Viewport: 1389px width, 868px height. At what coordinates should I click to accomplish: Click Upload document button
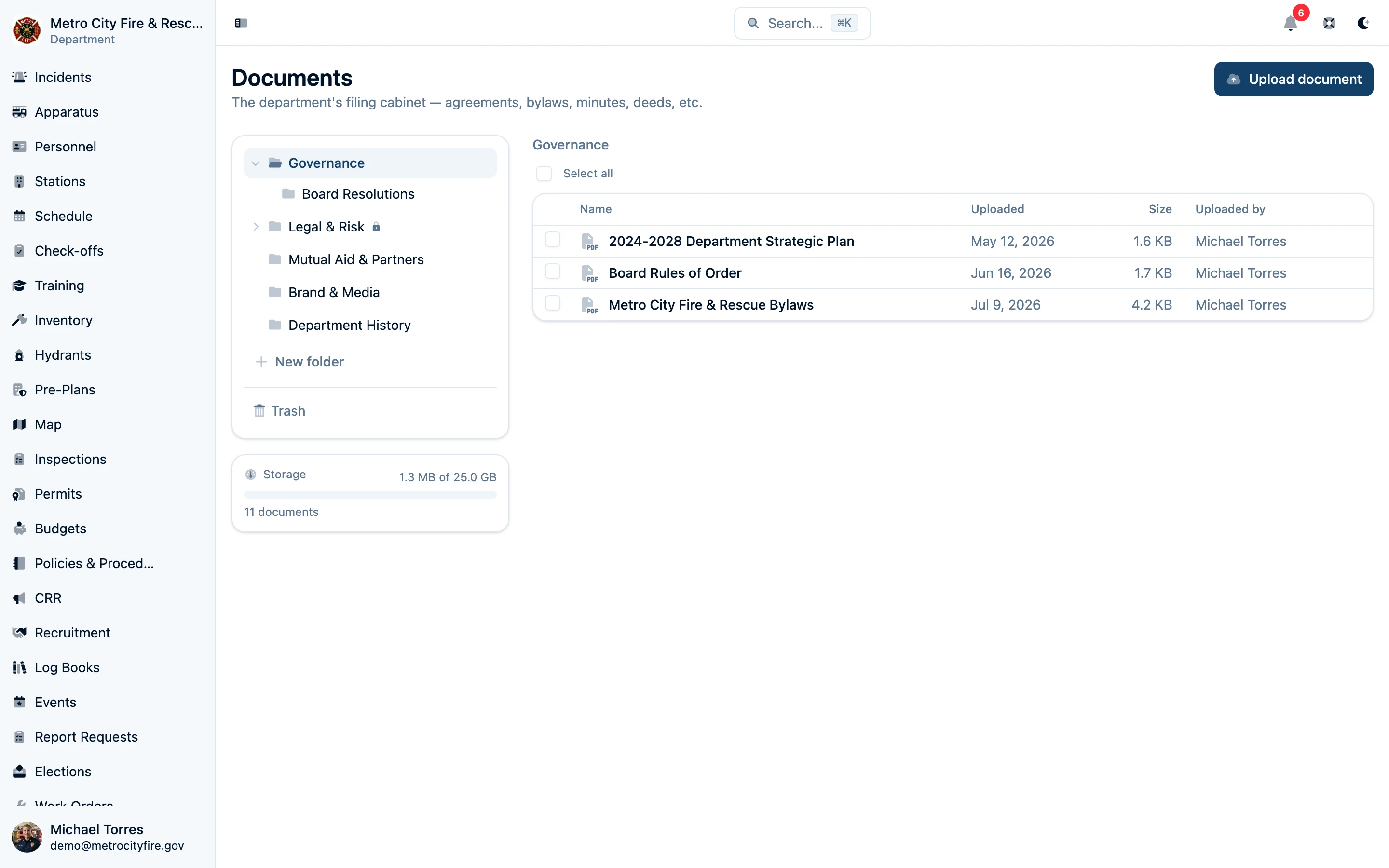[x=1294, y=79]
